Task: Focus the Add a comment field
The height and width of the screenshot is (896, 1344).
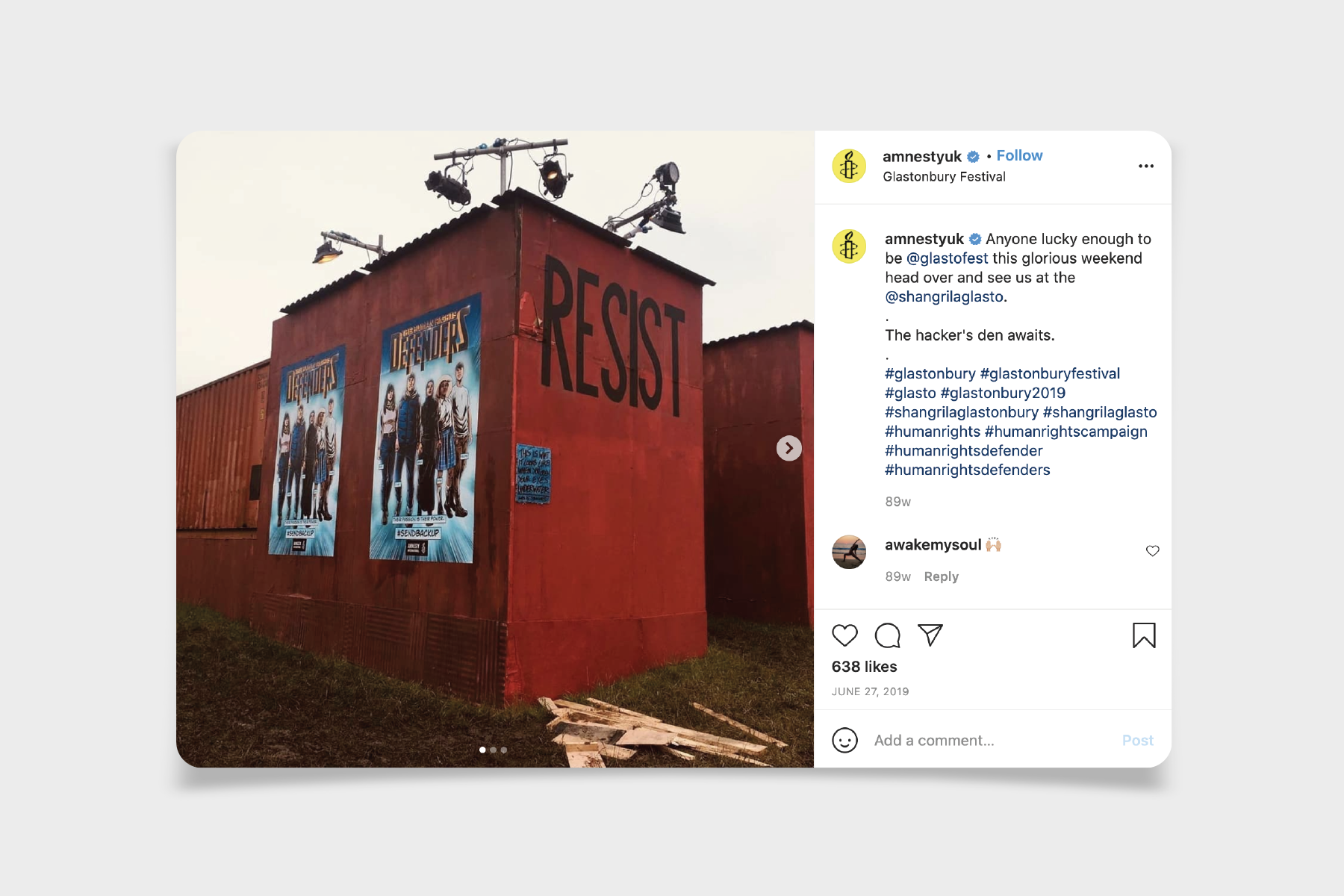Action: [993, 740]
